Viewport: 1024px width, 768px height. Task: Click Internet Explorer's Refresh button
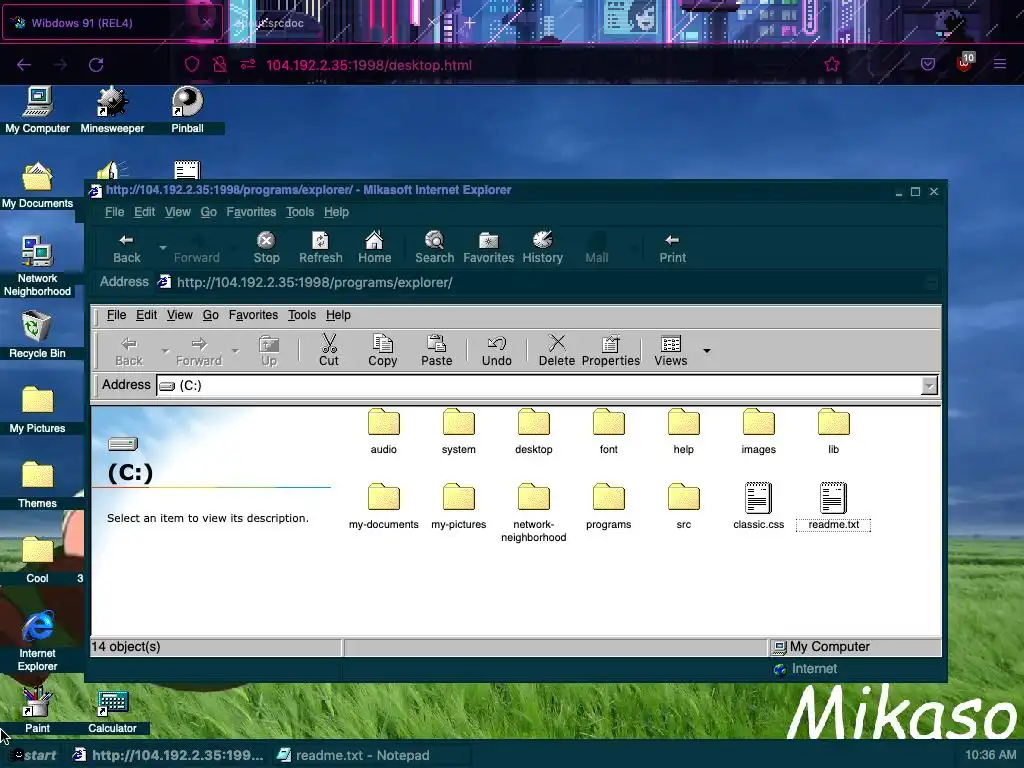pyautogui.click(x=321, y=248)
